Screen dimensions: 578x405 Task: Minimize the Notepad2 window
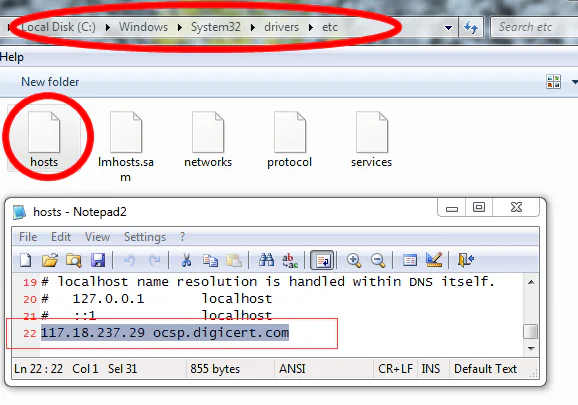pyautogui.click(x=452, y=208)
